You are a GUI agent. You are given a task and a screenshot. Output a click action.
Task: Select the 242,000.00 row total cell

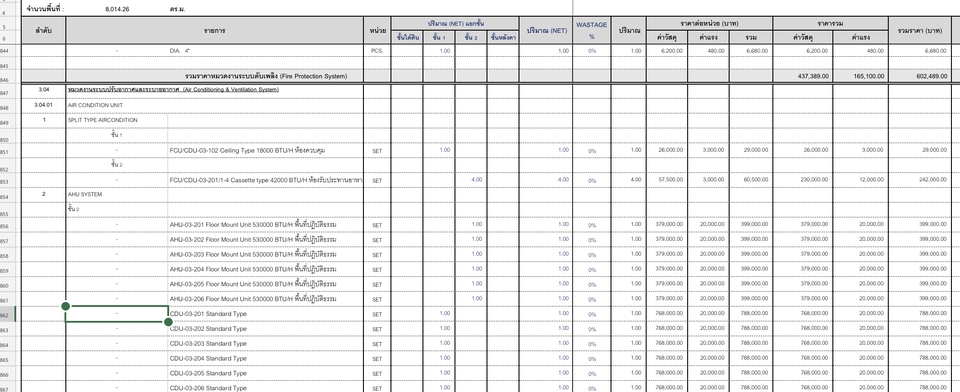pyautogui.click(x=920, y=180)
